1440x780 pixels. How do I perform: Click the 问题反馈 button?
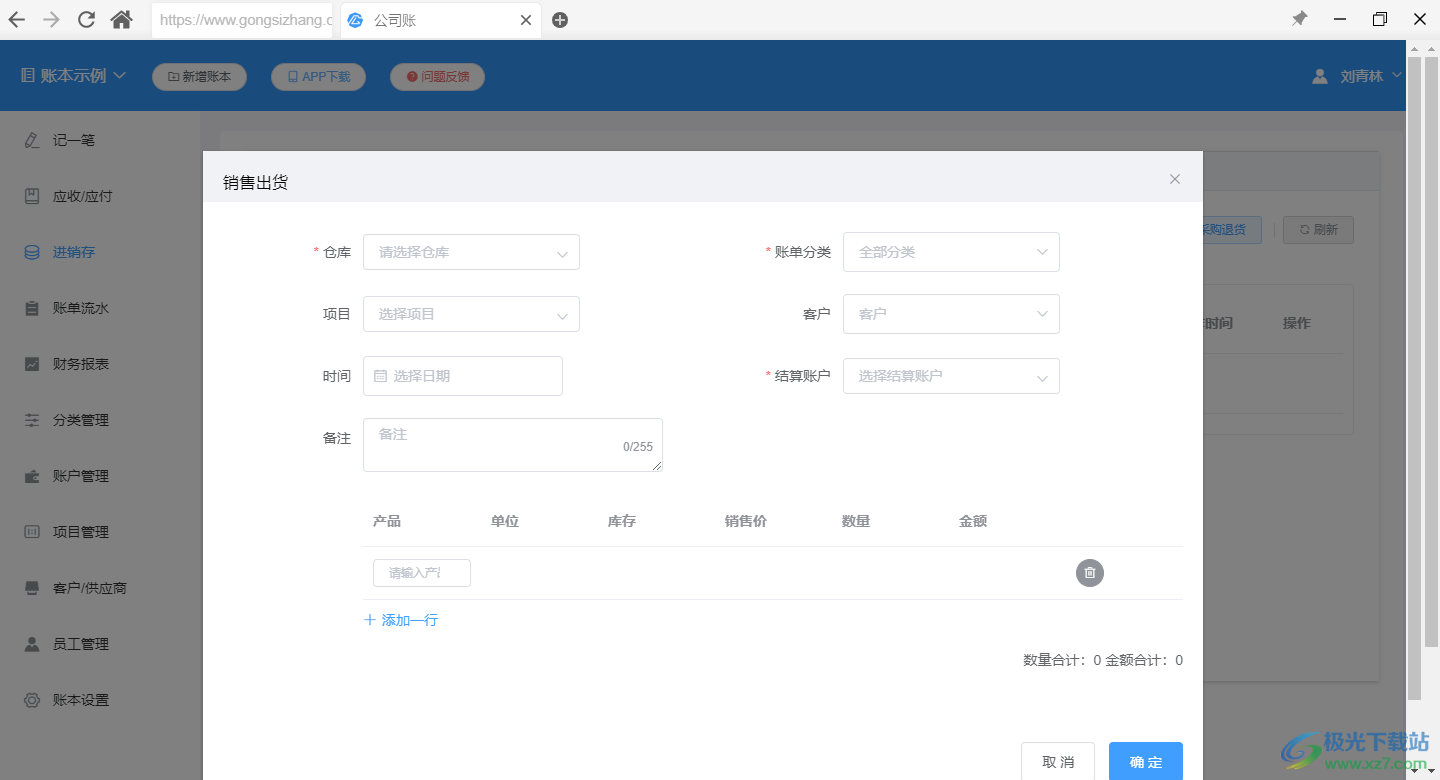[x=437, y=76]
